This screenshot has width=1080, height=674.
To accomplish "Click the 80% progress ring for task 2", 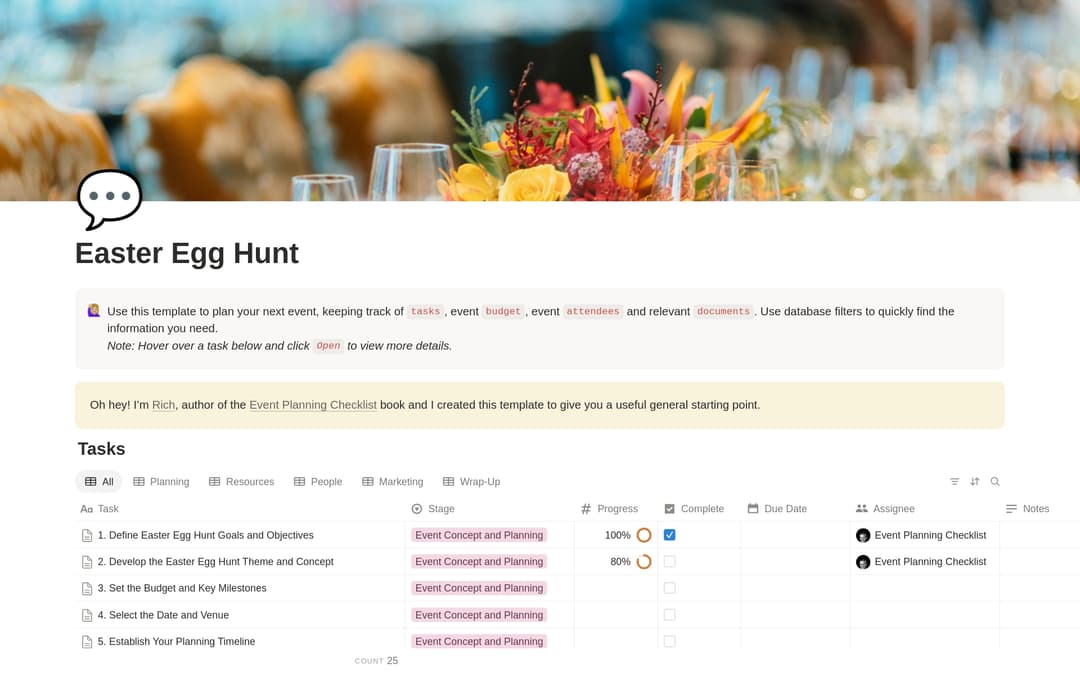I will [644, 562].
